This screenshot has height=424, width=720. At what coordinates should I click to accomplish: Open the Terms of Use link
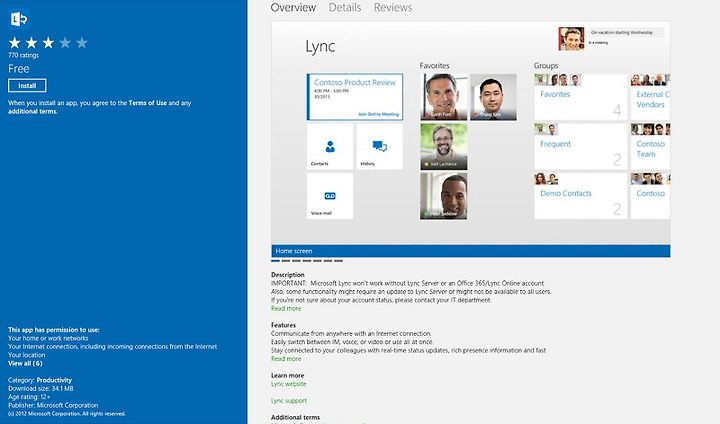(147, 103)
